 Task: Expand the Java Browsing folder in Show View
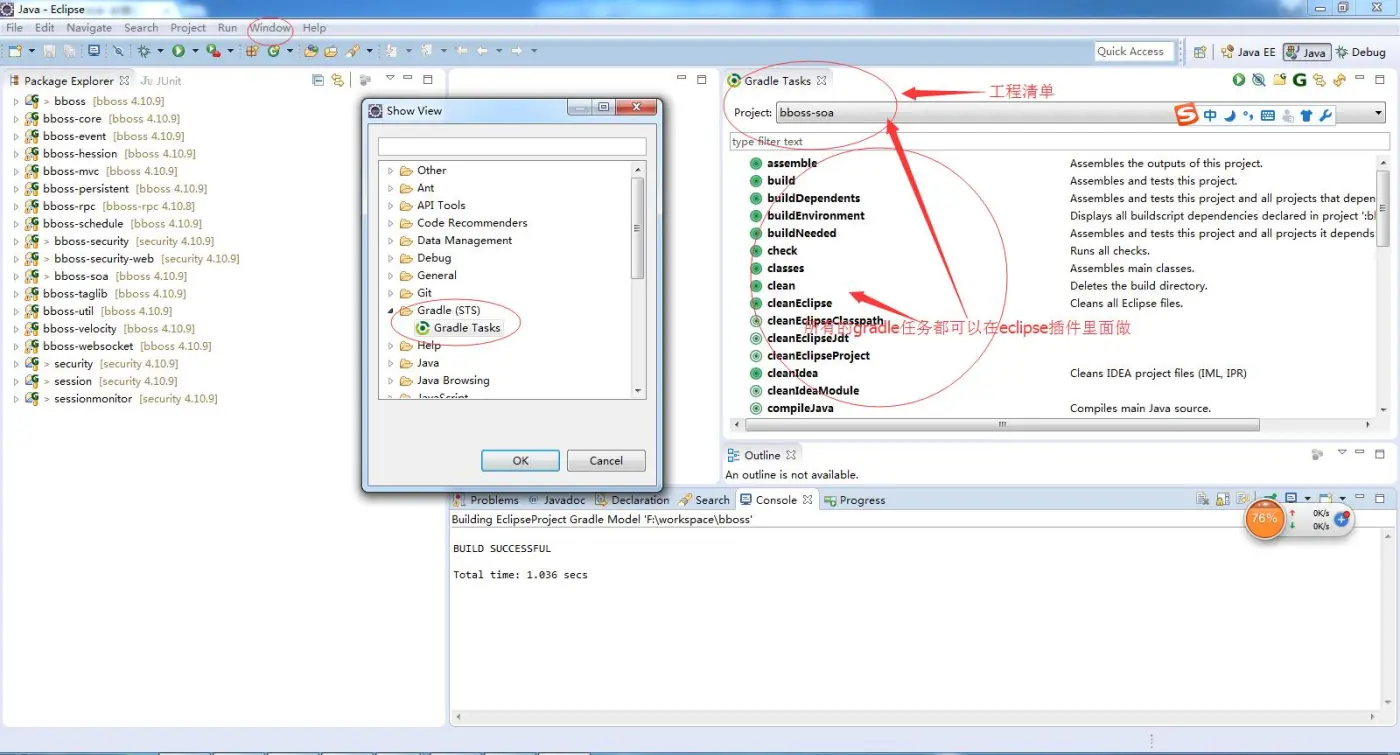[x=391, y=381]
